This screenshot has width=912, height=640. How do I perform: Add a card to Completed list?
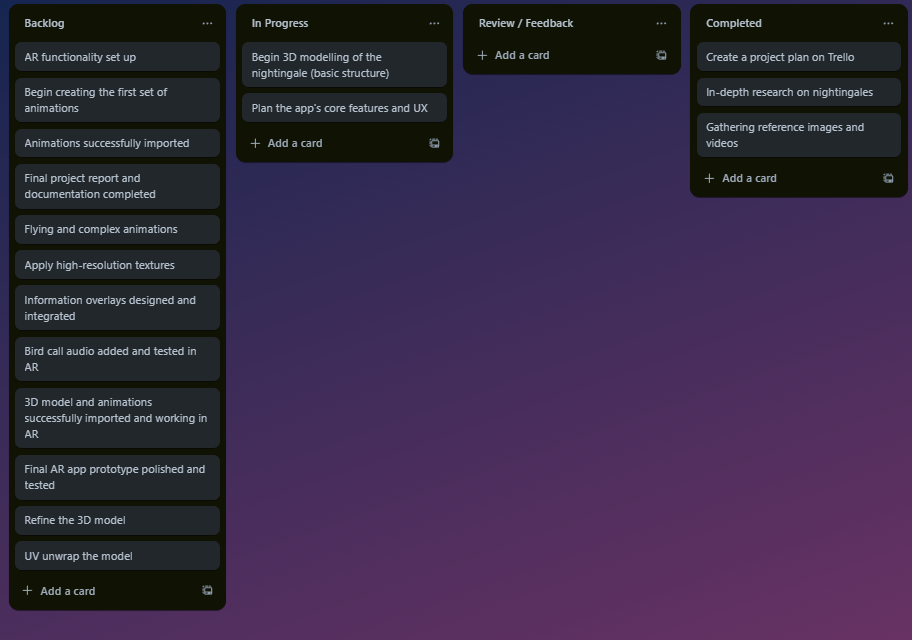pyautogui.click(x=749, y=178)
